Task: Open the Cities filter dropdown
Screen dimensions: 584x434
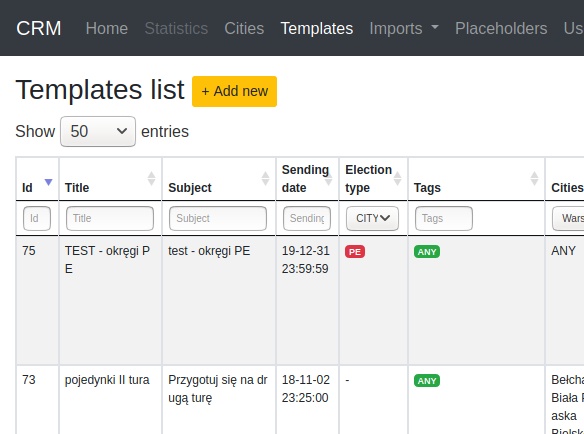Action: point(568,218)
